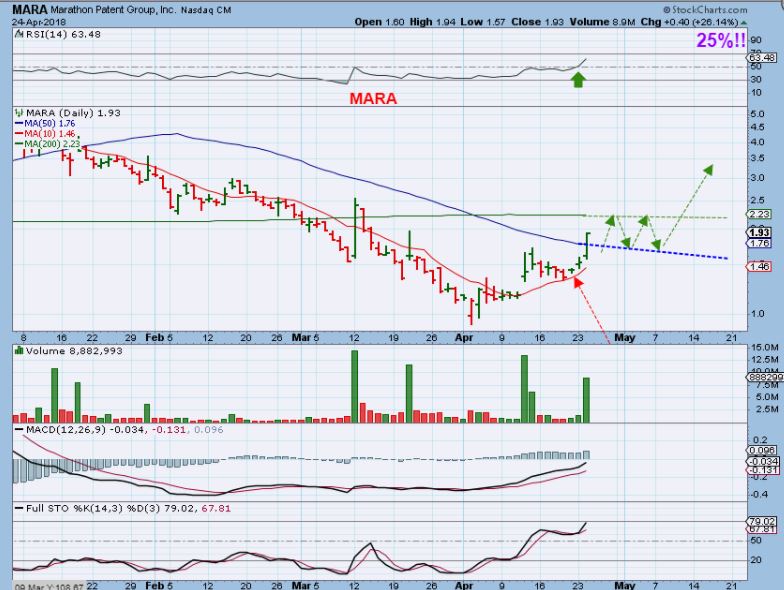Click the 1.93 last price tag on right axis
784x590 pixels.
(x=759, y=232)
